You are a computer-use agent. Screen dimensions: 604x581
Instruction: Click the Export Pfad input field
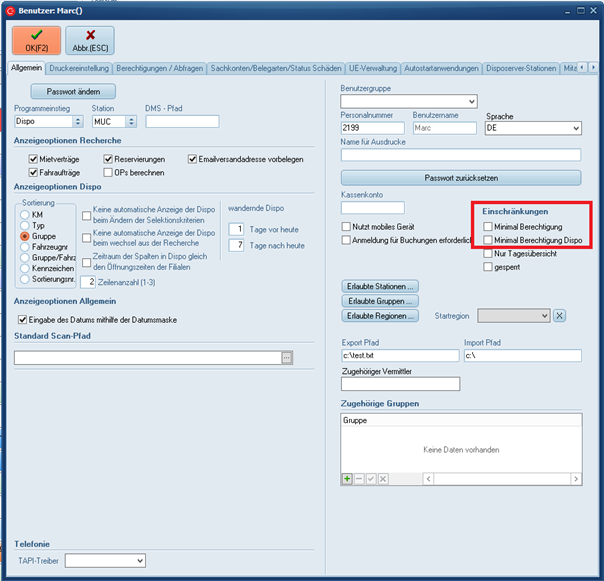click(x=400, y=355)
